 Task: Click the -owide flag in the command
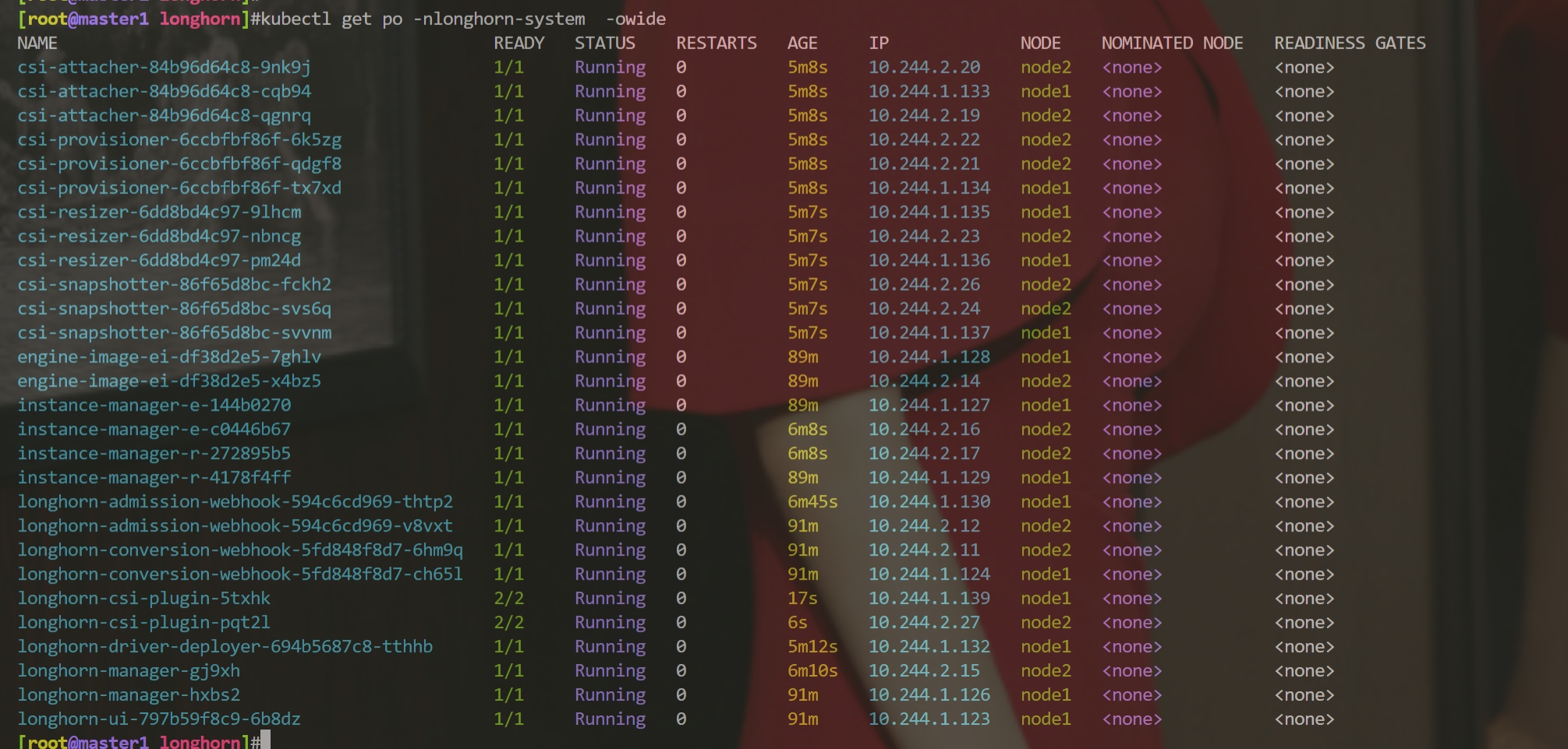[635, 19]
